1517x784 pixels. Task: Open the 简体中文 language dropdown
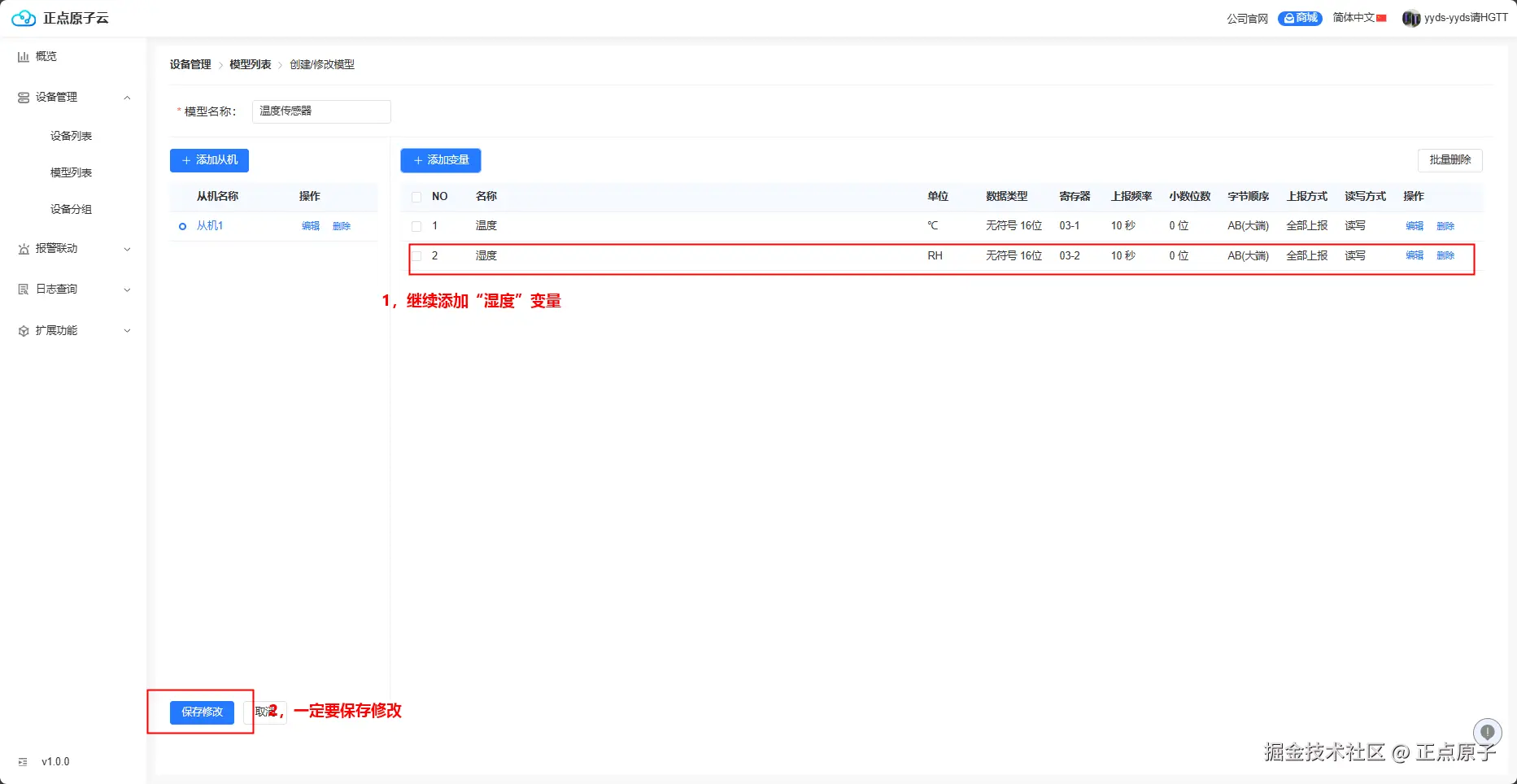[1359, 18]
